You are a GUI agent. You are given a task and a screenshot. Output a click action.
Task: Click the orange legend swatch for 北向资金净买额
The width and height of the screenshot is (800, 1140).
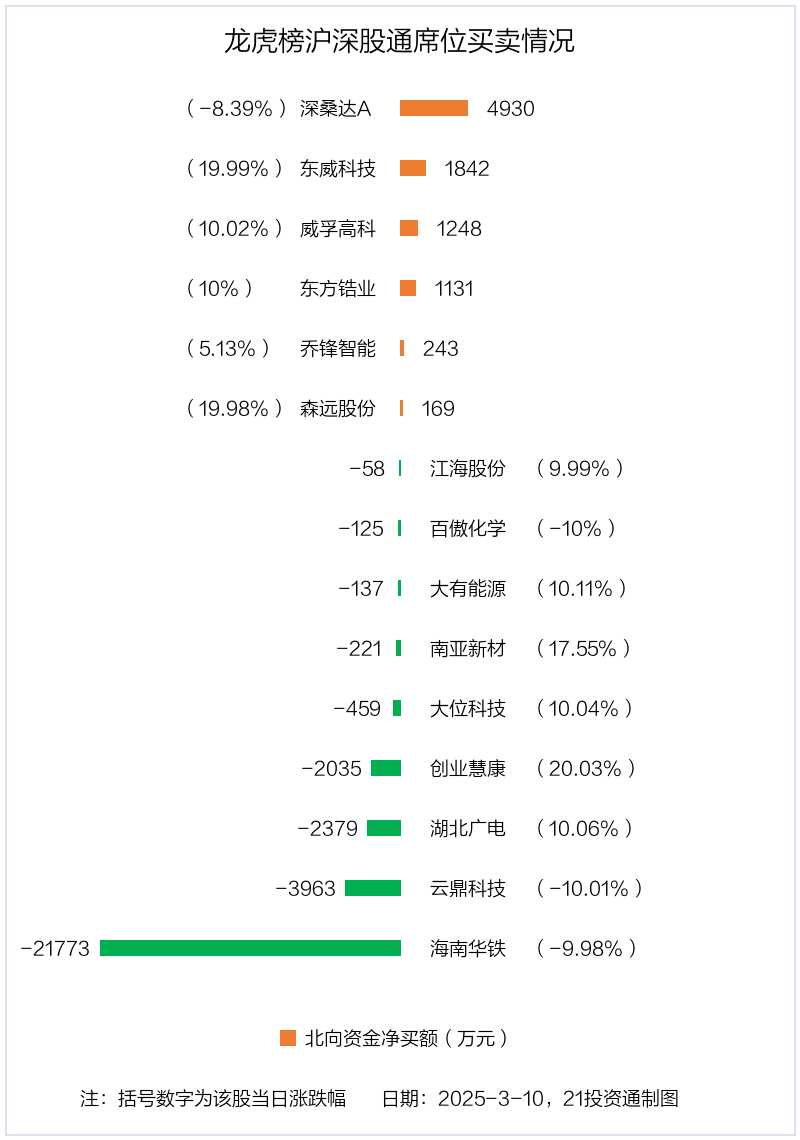288,1038
